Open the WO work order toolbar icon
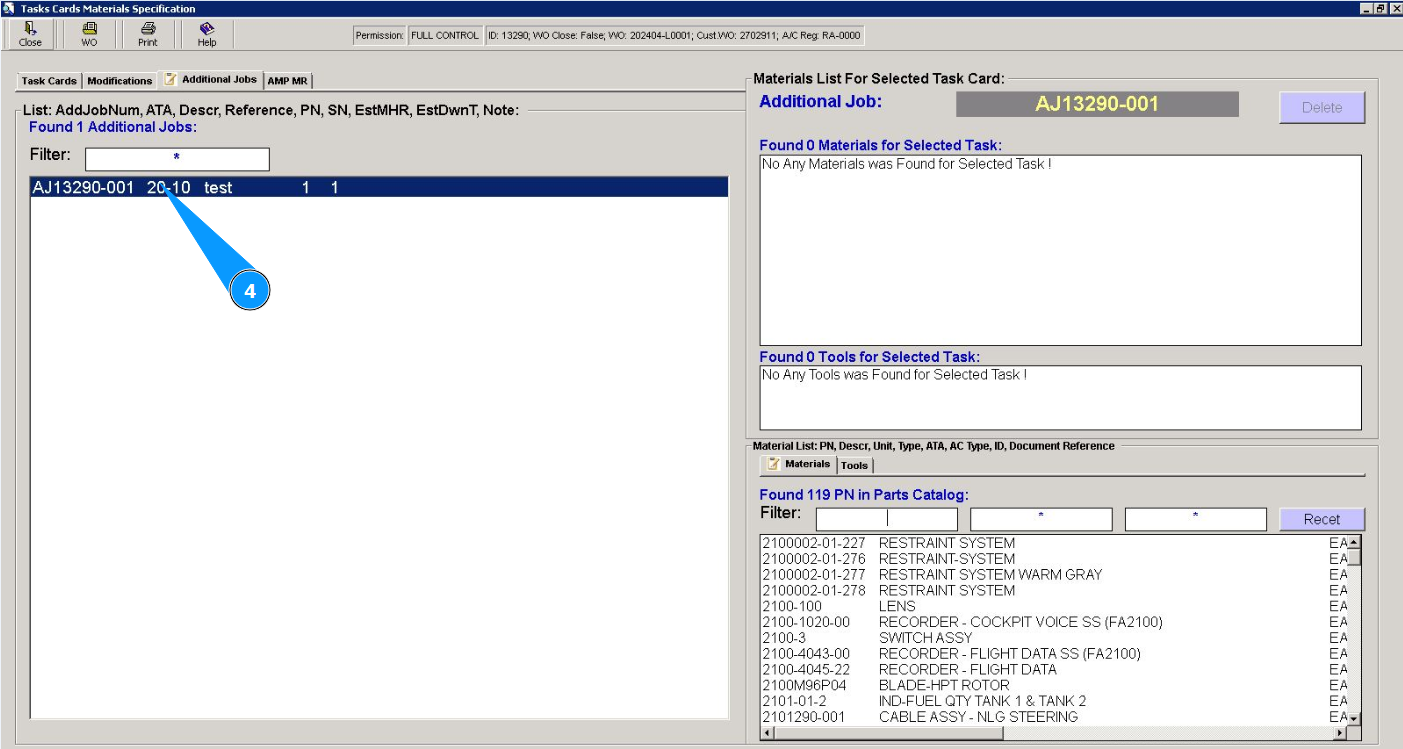 click(x=89, y=35)
